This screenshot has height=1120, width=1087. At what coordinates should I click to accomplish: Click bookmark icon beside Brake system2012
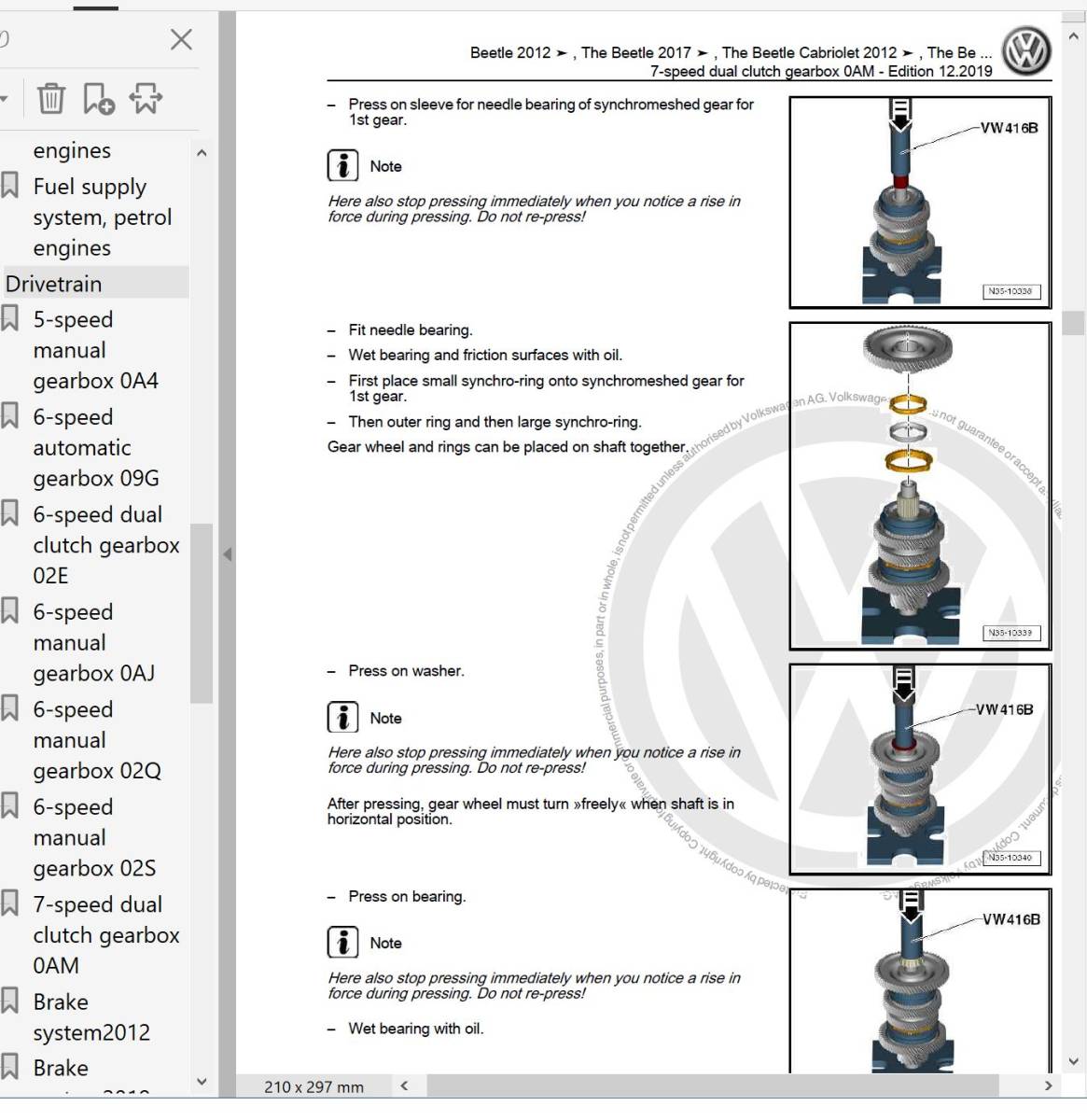[10, 1001]
